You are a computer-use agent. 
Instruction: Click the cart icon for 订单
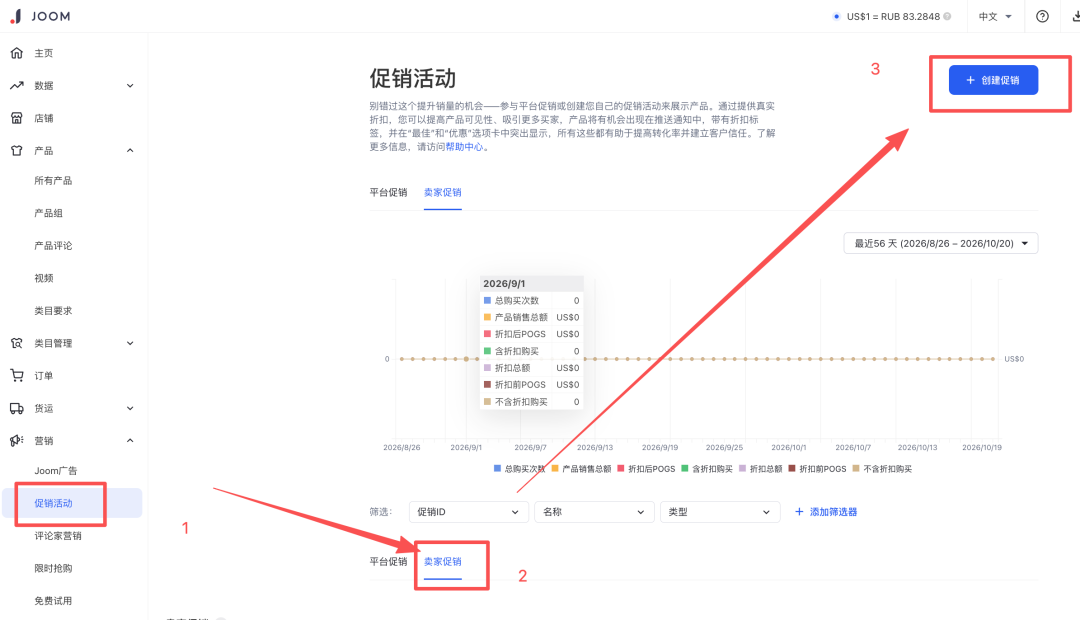[x=17, y=375]
